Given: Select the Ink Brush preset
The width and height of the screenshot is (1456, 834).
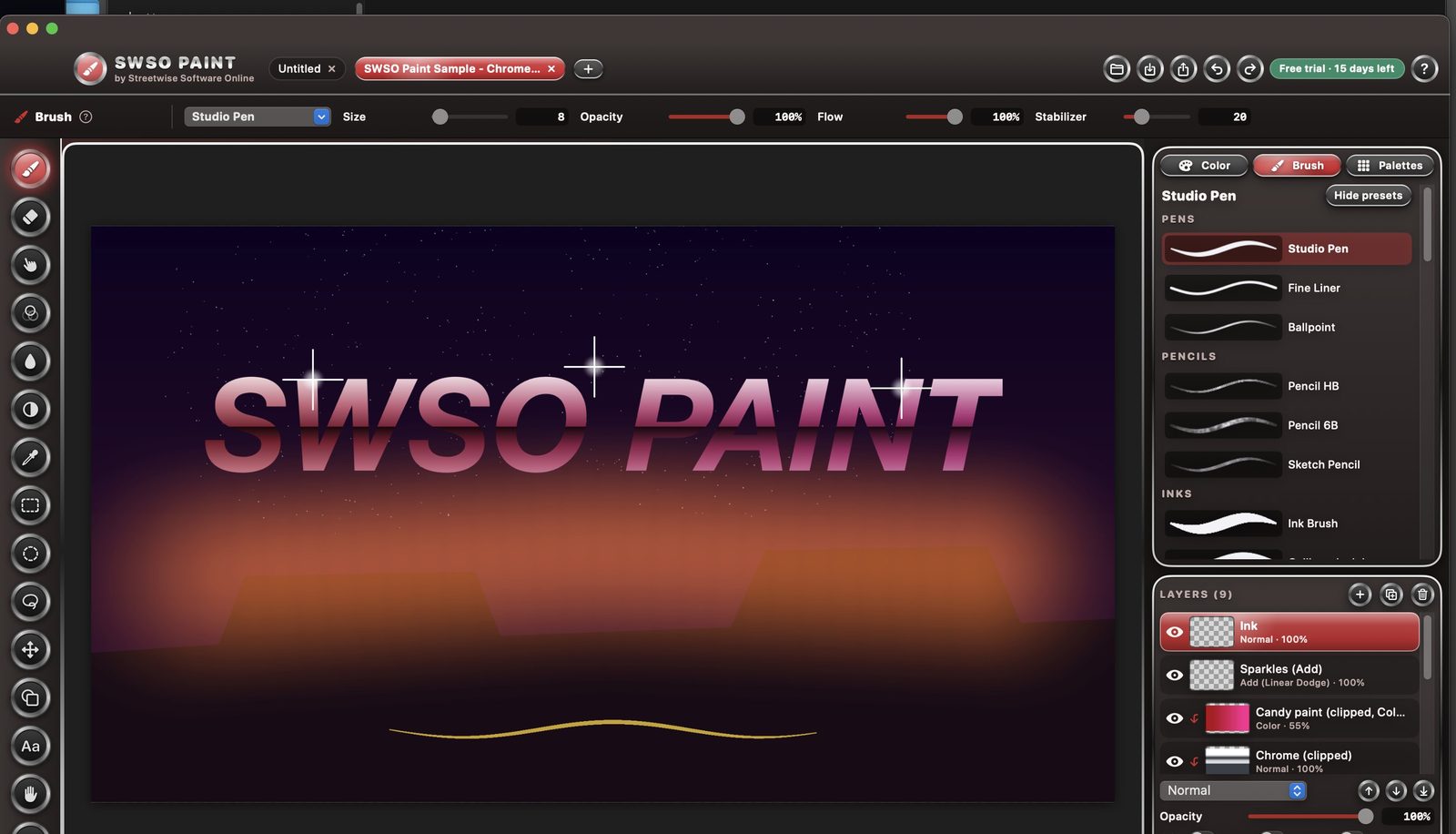Looking at the screenshot, I should pyautogui.click(x=1287, y=524).
